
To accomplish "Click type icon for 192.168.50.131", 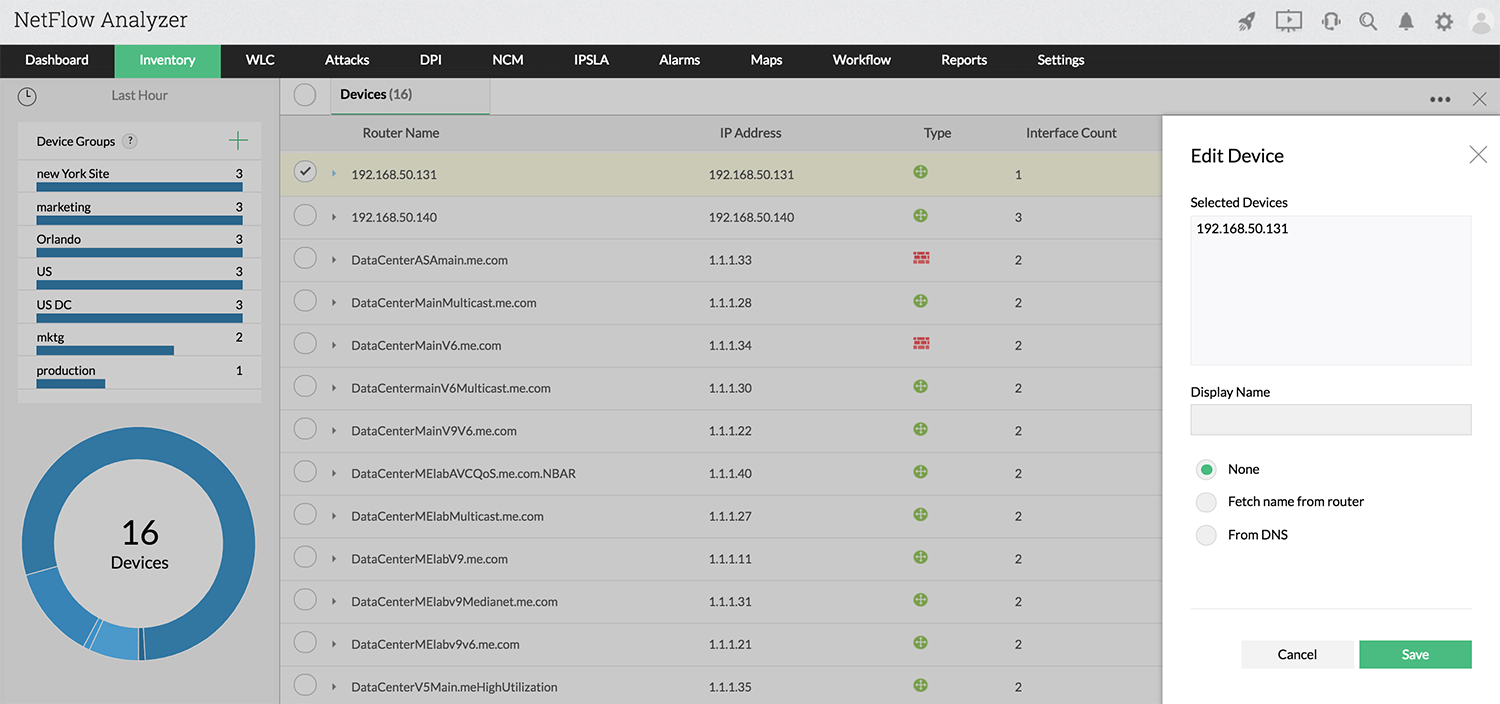I will (921, 172).
